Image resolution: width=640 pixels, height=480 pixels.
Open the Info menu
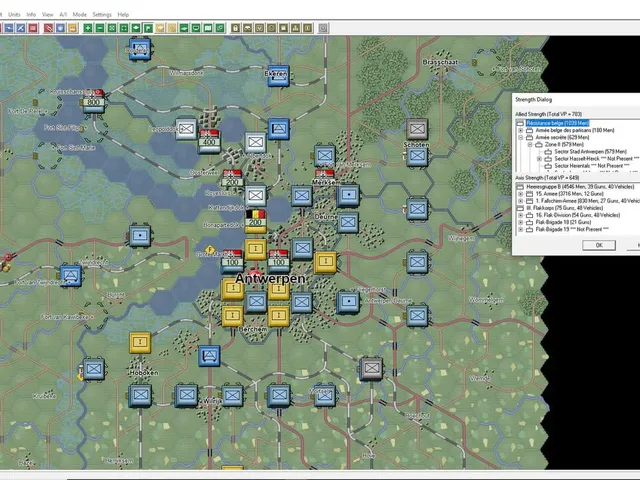(x=31, y=14)
